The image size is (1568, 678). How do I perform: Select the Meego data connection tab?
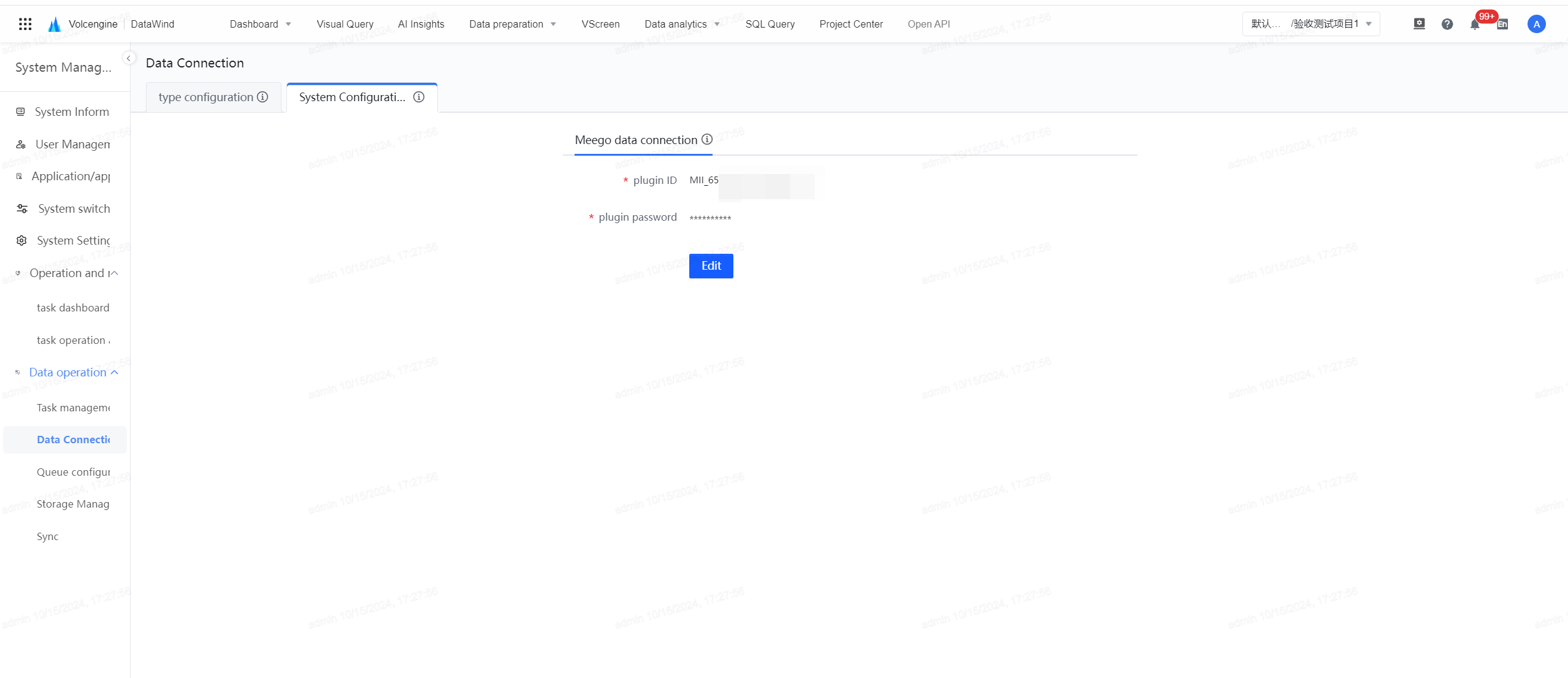tap(643, 140)
